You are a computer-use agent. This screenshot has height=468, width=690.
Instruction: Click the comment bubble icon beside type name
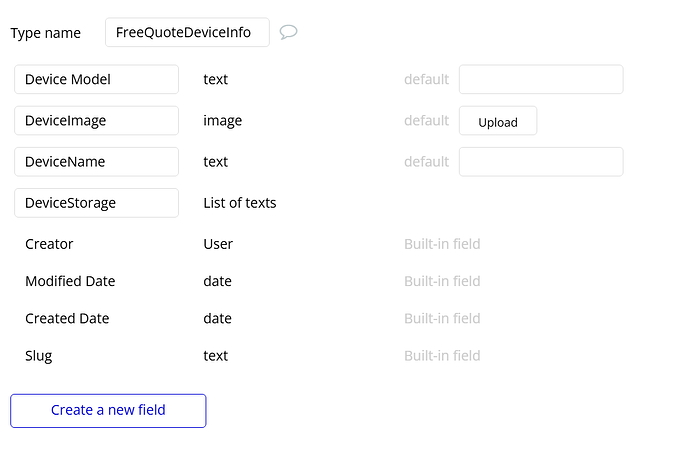(288, 32)
